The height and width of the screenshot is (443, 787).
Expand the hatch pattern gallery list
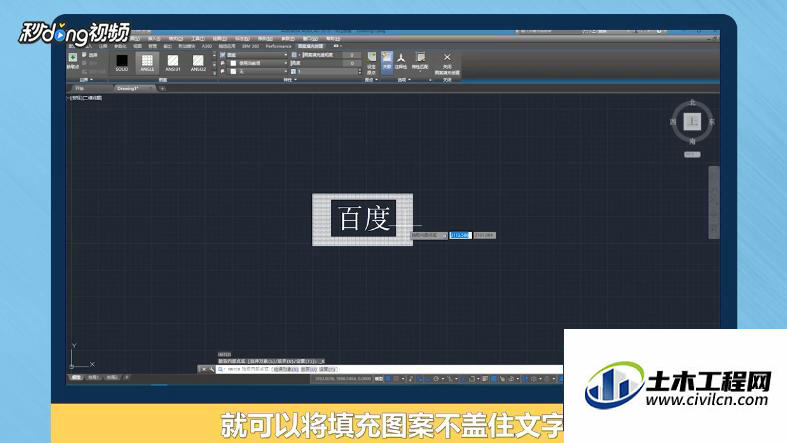[x=214, y=72]
